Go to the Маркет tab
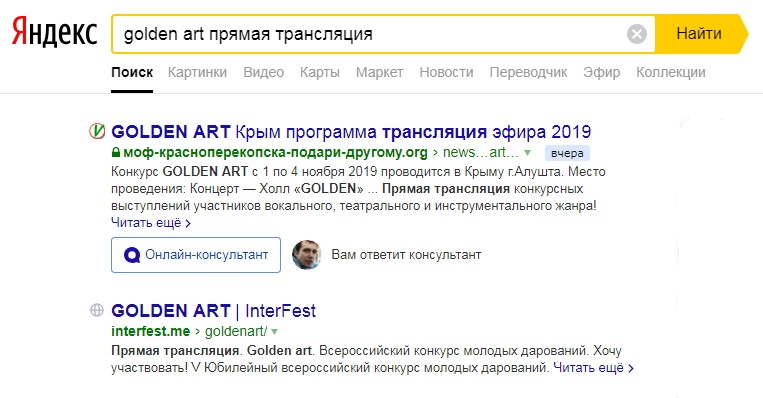The width and height of the screenshot is (763, 398). tap(380, 72)
